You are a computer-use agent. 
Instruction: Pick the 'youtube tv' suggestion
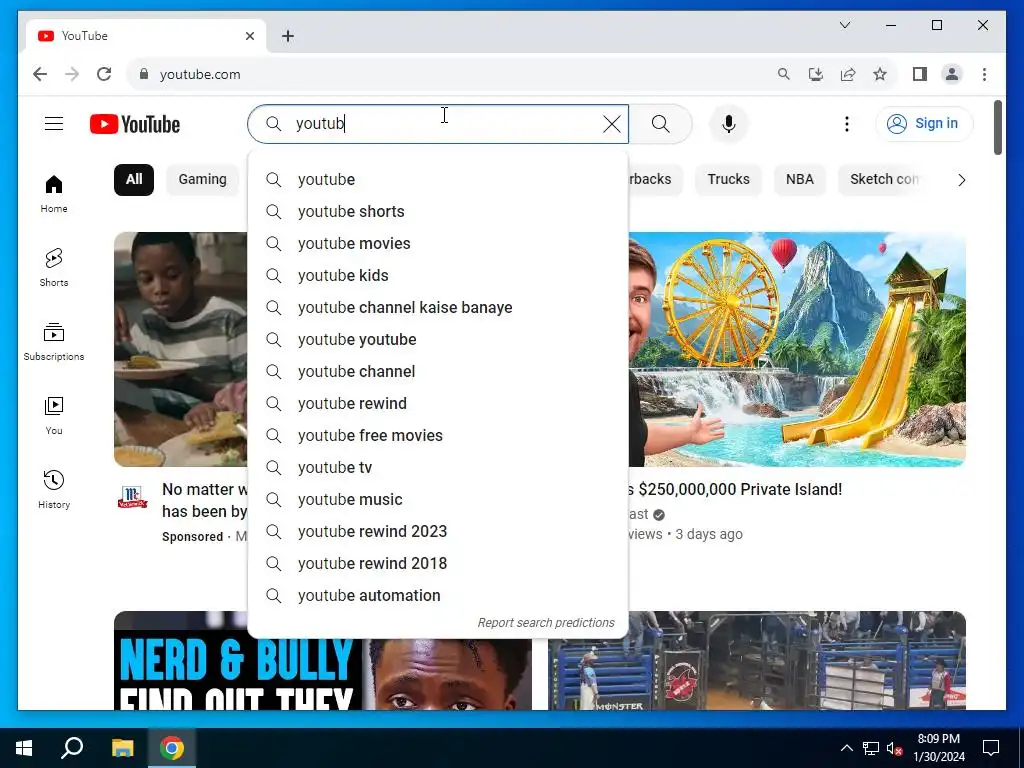(x=438, y=468)
